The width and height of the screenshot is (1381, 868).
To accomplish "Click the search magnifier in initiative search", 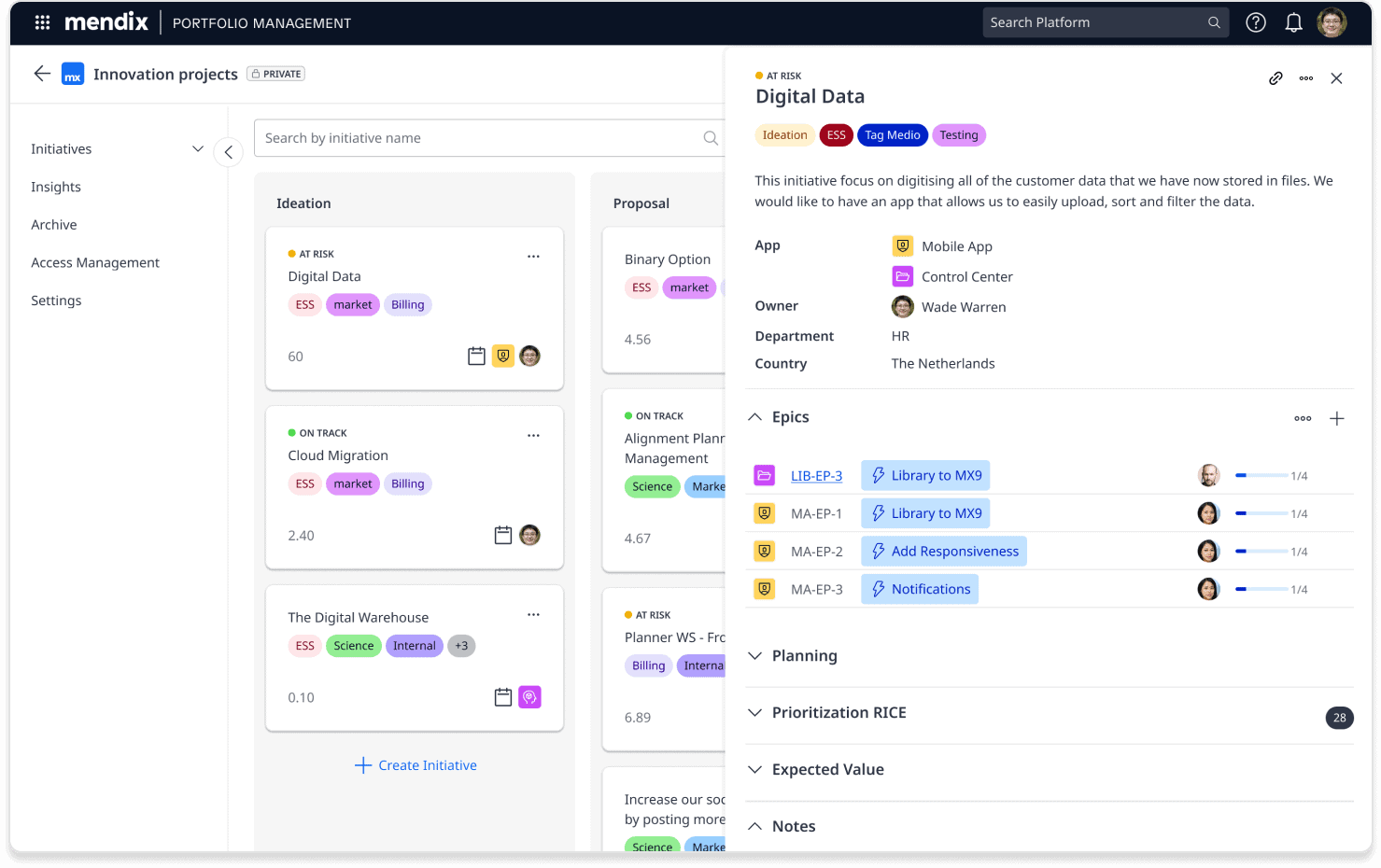I will [x=711, y=138].
